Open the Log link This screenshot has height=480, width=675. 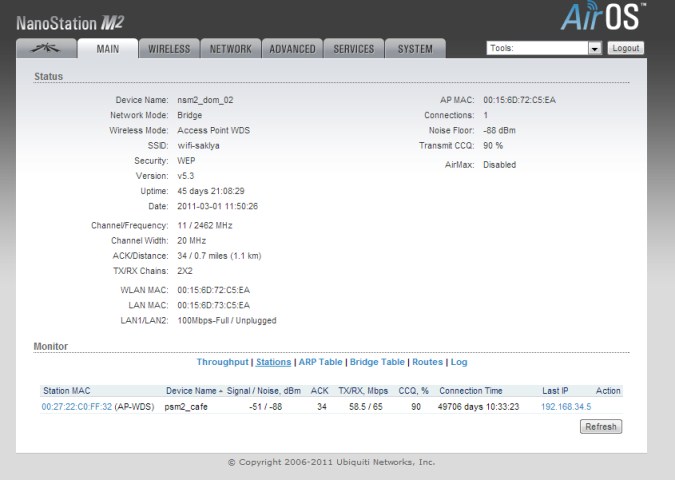[459, 362]
